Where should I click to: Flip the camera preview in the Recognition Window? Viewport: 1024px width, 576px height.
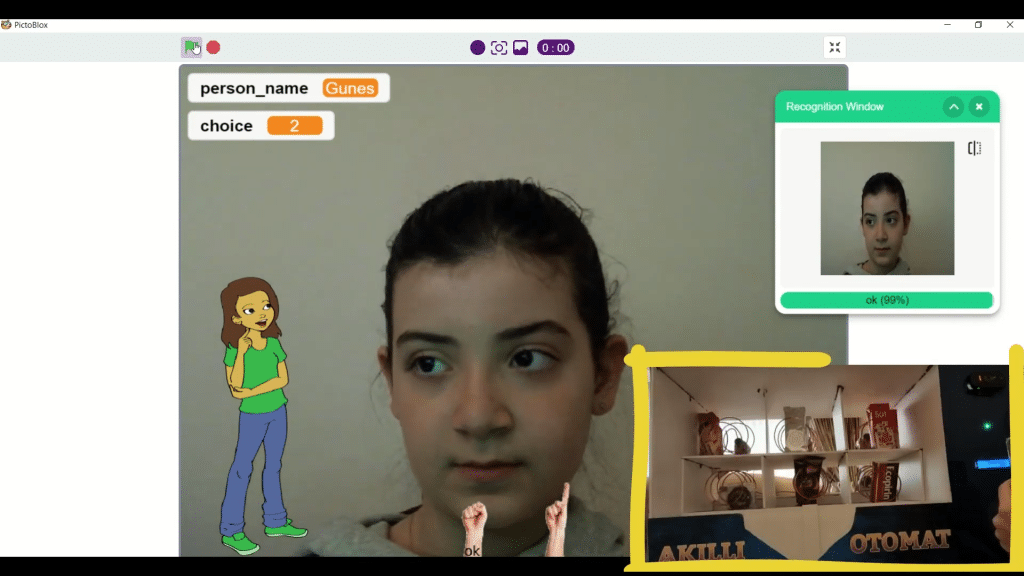974,148
